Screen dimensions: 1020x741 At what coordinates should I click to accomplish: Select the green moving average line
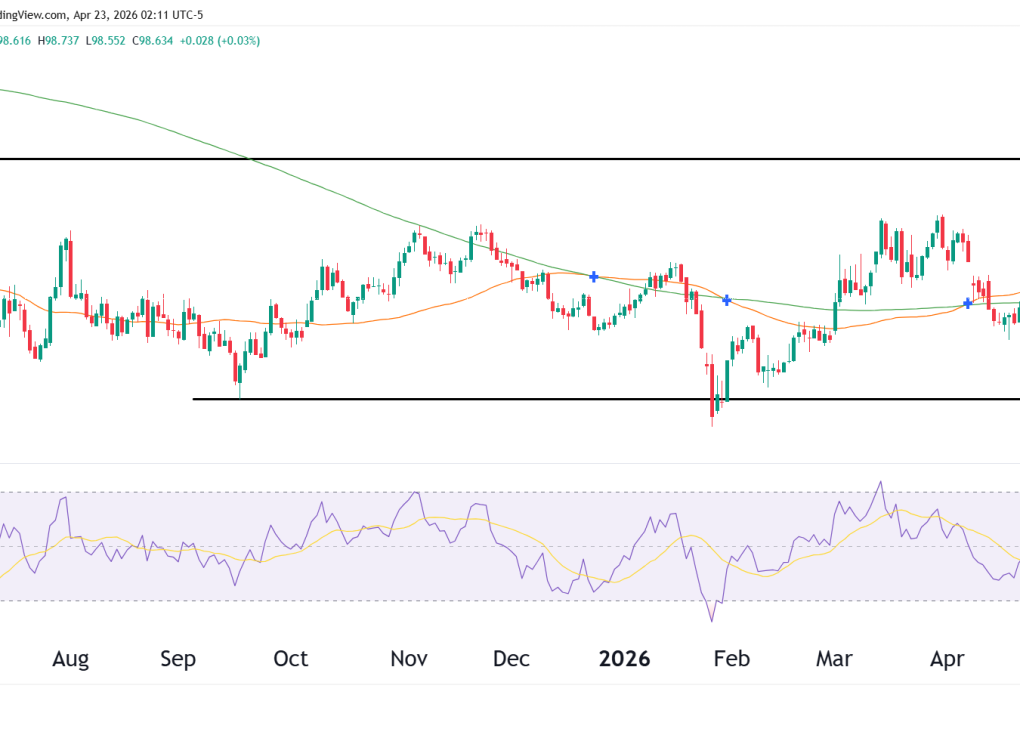coord(300,180)
